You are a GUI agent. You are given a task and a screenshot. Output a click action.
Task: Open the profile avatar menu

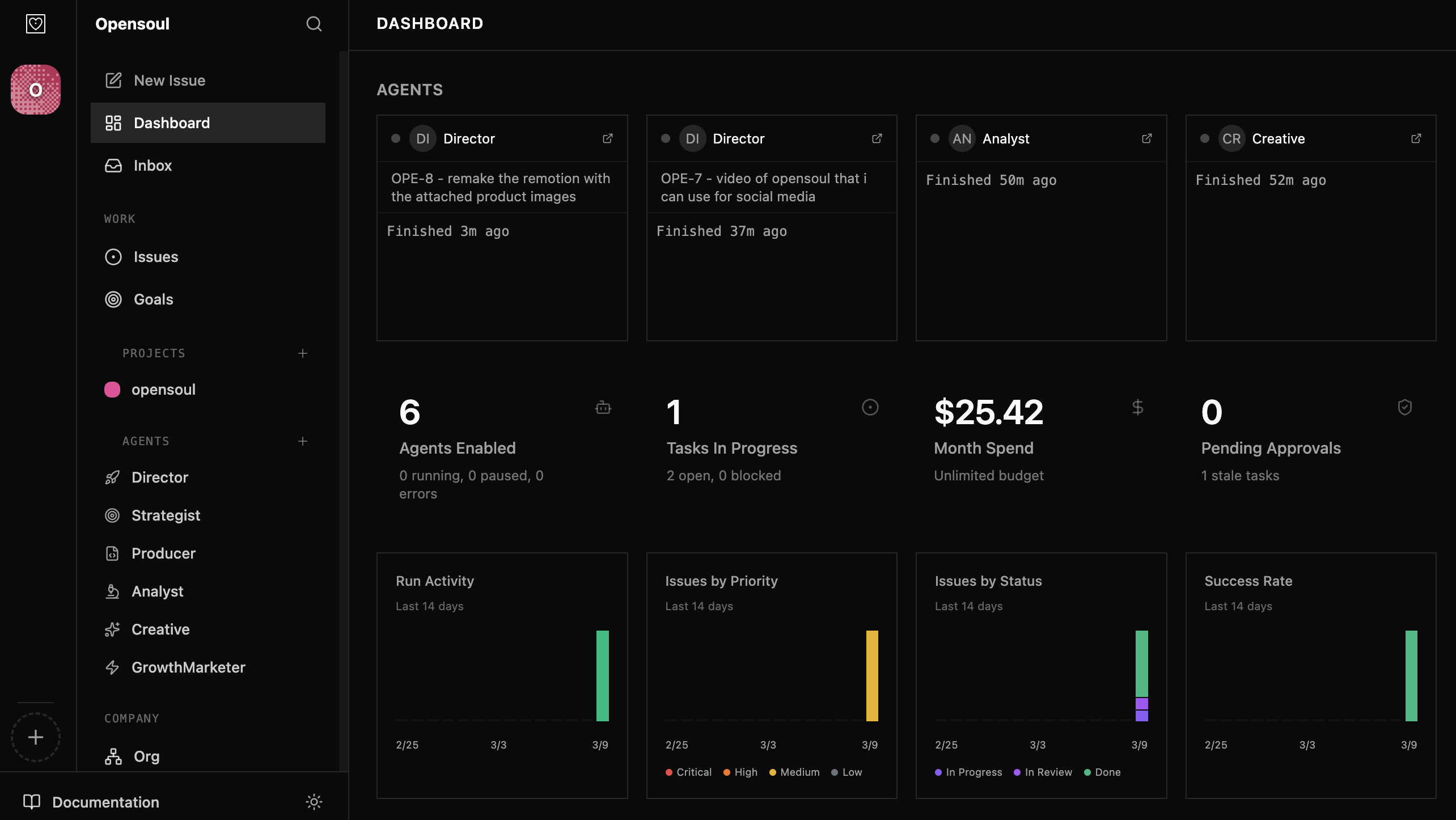click(35, 89)
